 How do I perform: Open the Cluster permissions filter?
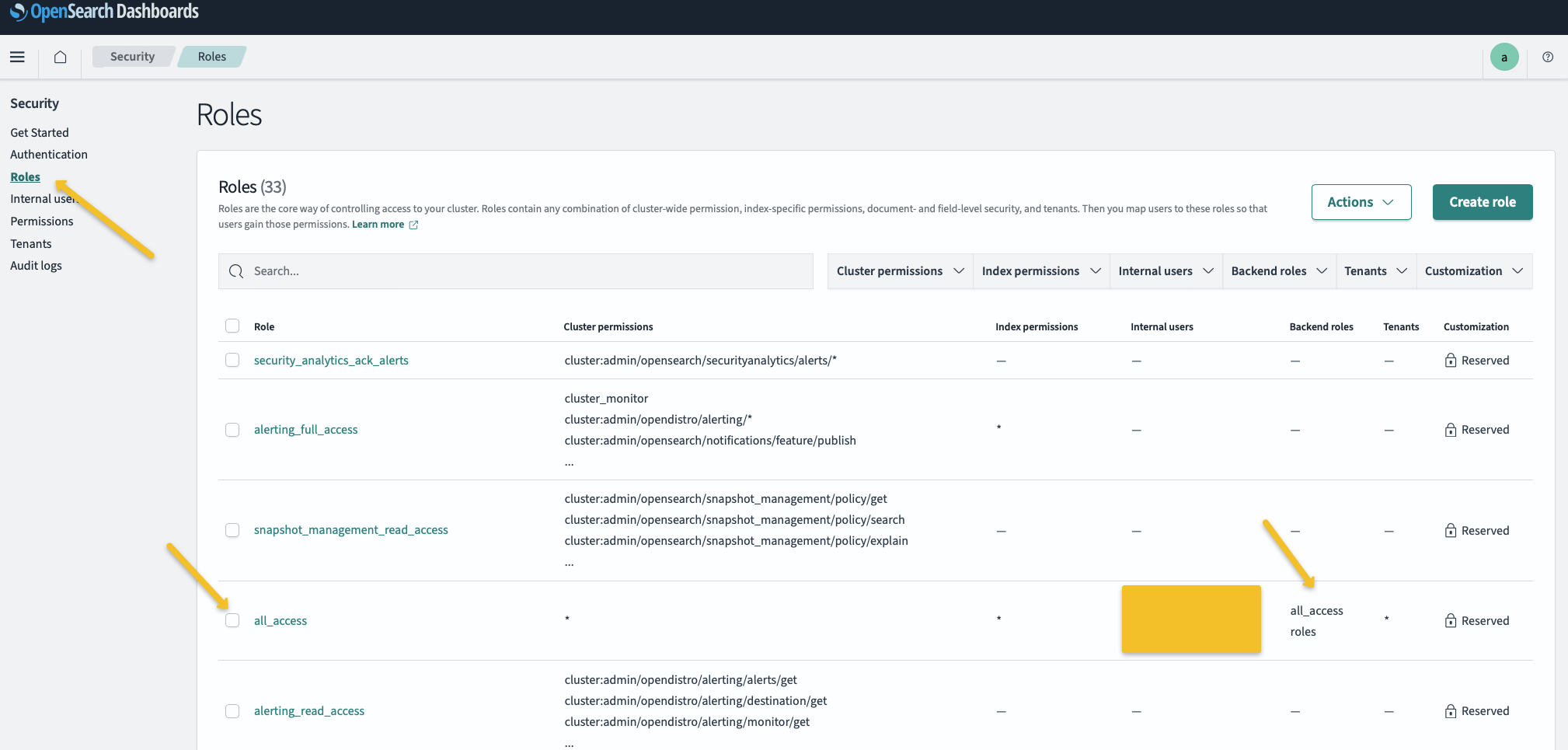point(900,271)
